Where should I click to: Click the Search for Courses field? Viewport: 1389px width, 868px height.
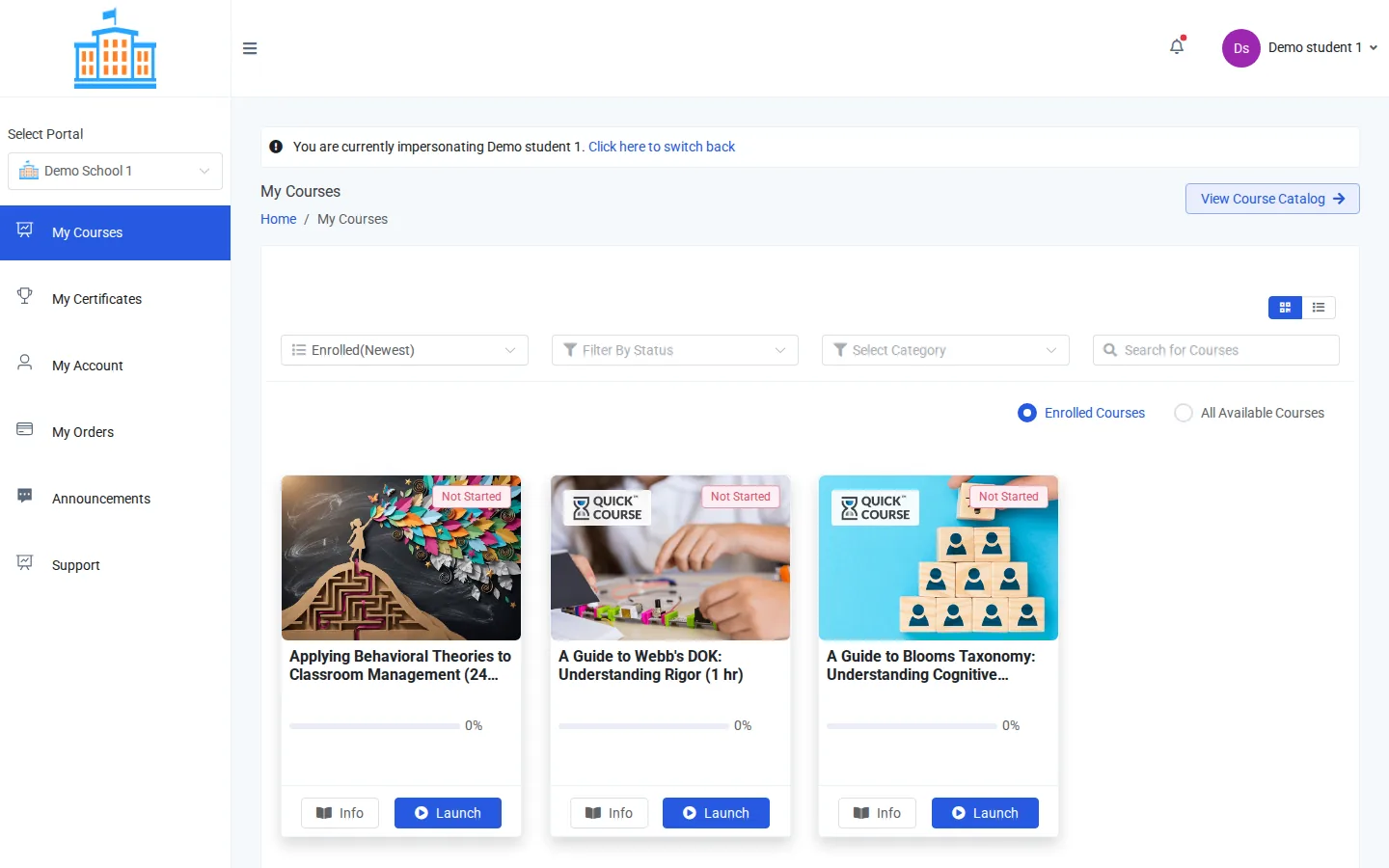coord(1215,350)
